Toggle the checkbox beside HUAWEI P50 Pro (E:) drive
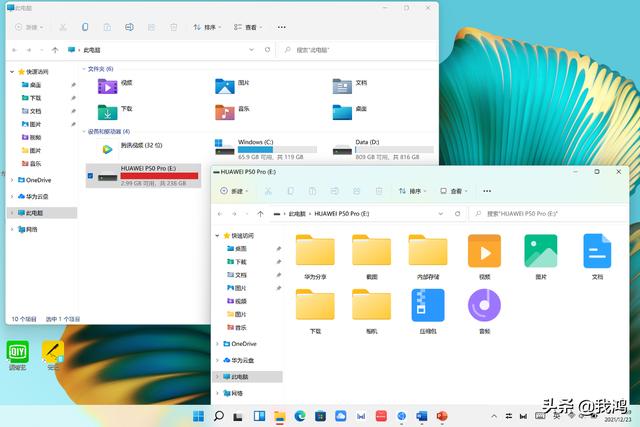 (91, 177)
